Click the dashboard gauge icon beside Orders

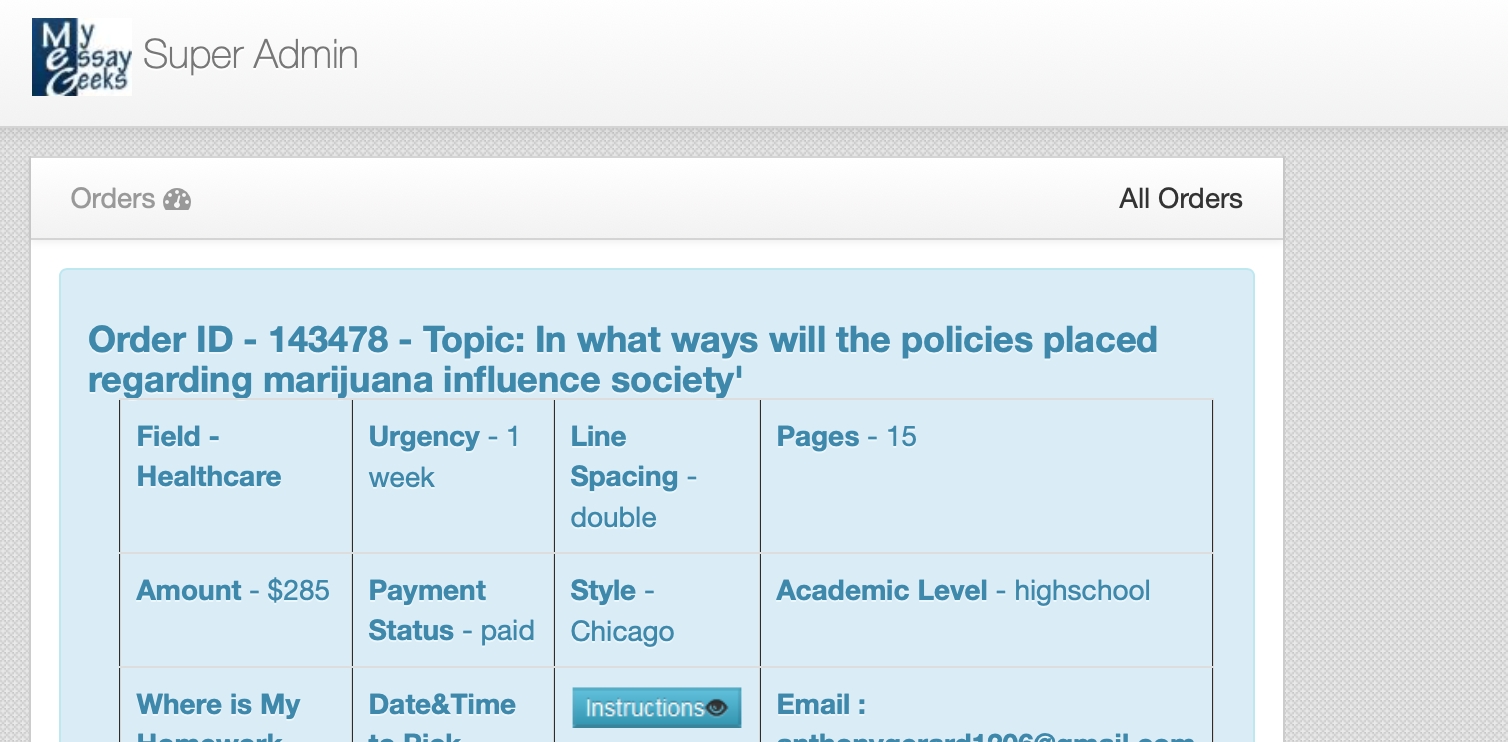pos(177,199)
